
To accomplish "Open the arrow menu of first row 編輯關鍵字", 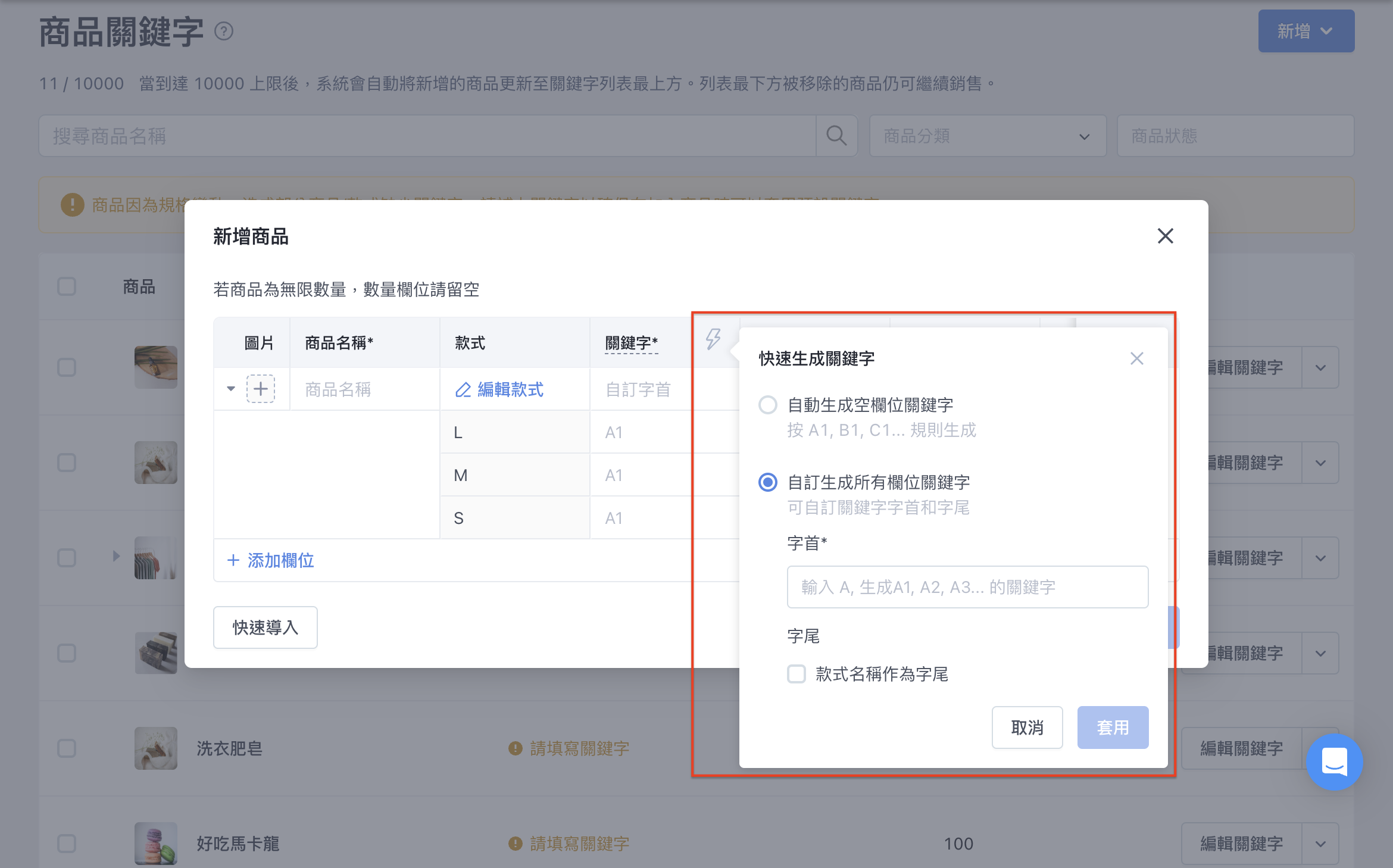I will (1320, 367).
